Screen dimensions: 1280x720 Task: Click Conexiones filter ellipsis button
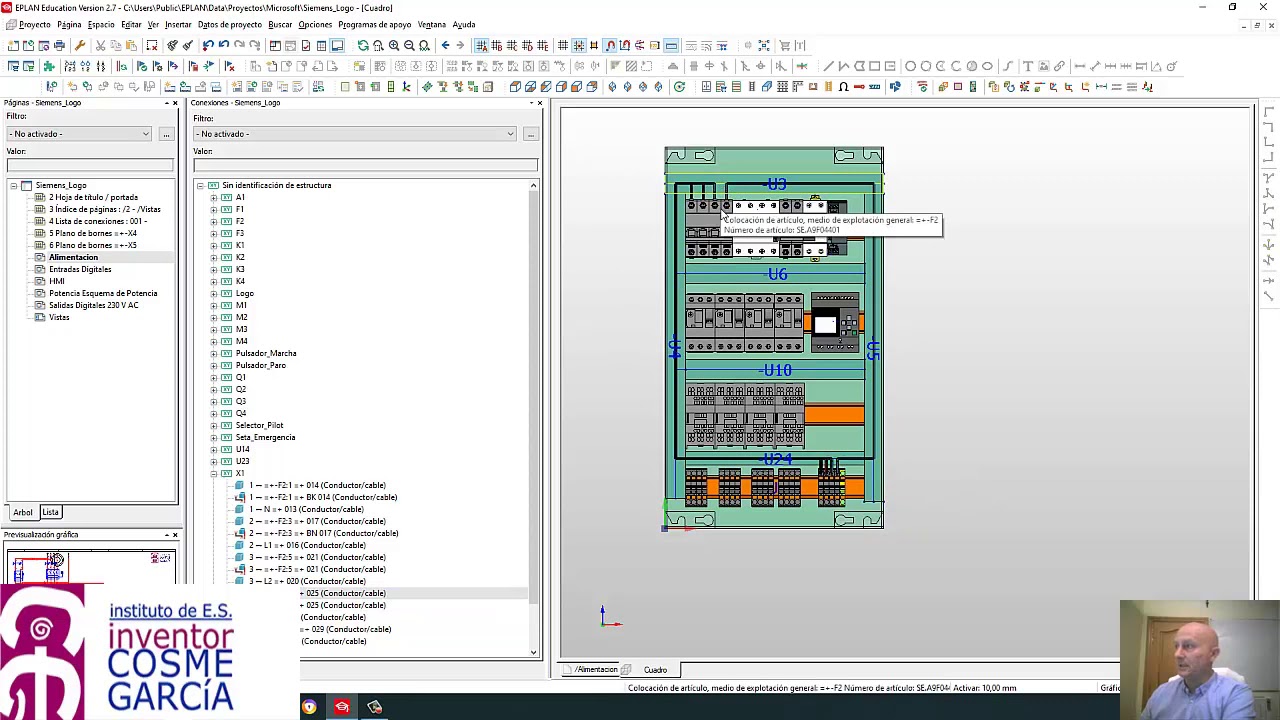click(x=531, y=134)
